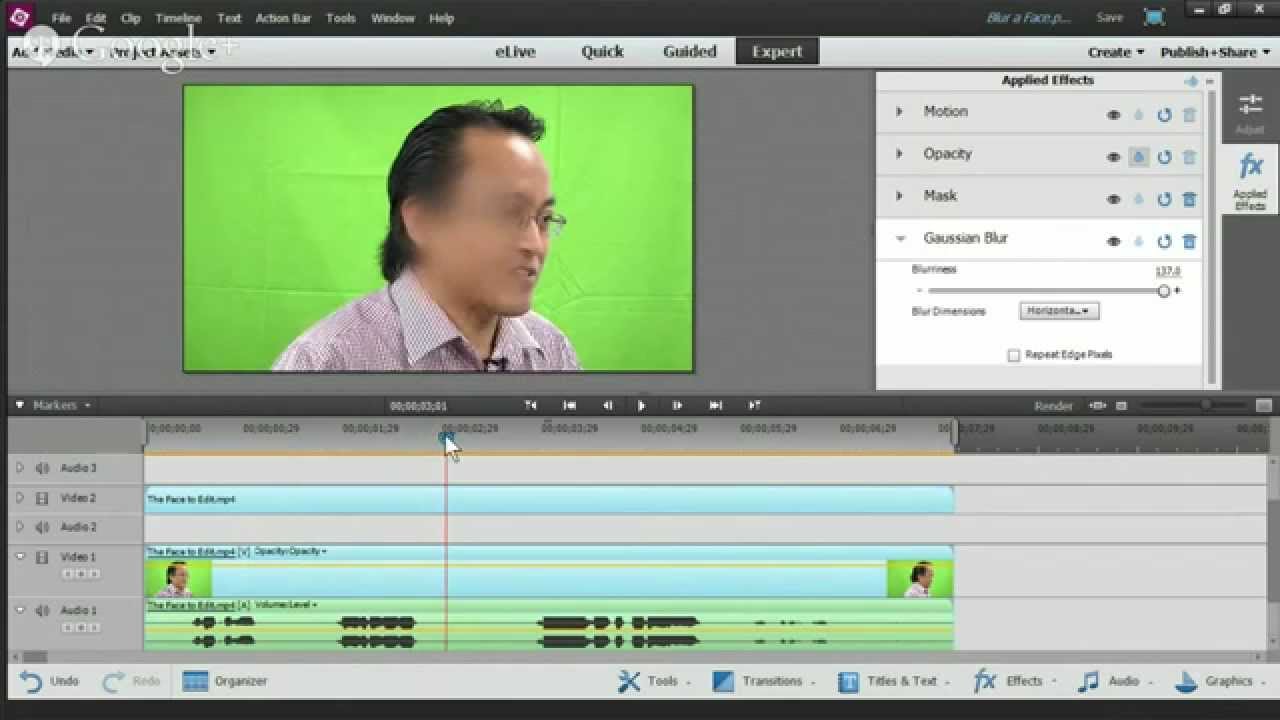
Task: Open Titles & Text panel
Action: click(x=893, y=681)
